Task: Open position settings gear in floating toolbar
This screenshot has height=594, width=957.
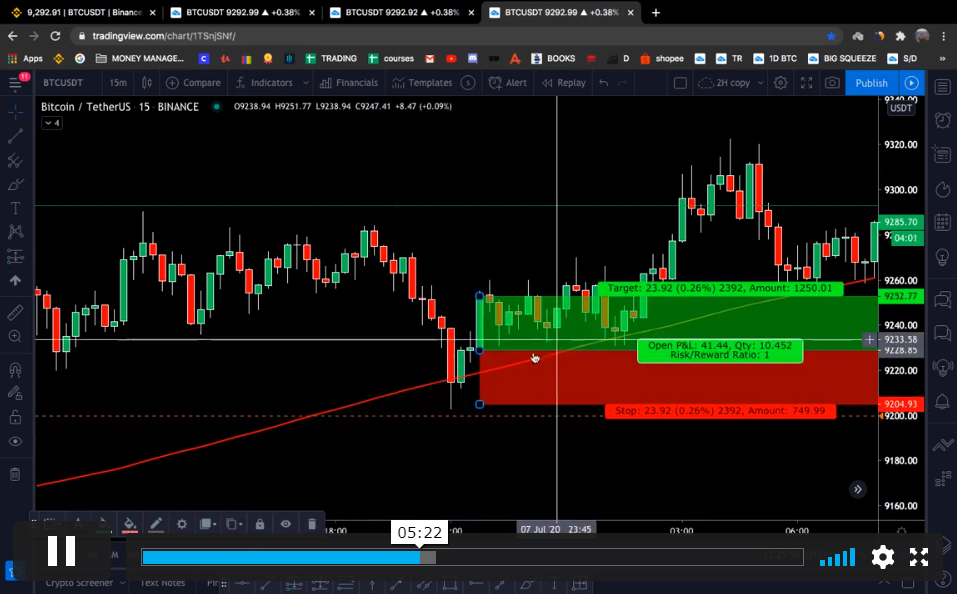Action: tap(181, 524)
